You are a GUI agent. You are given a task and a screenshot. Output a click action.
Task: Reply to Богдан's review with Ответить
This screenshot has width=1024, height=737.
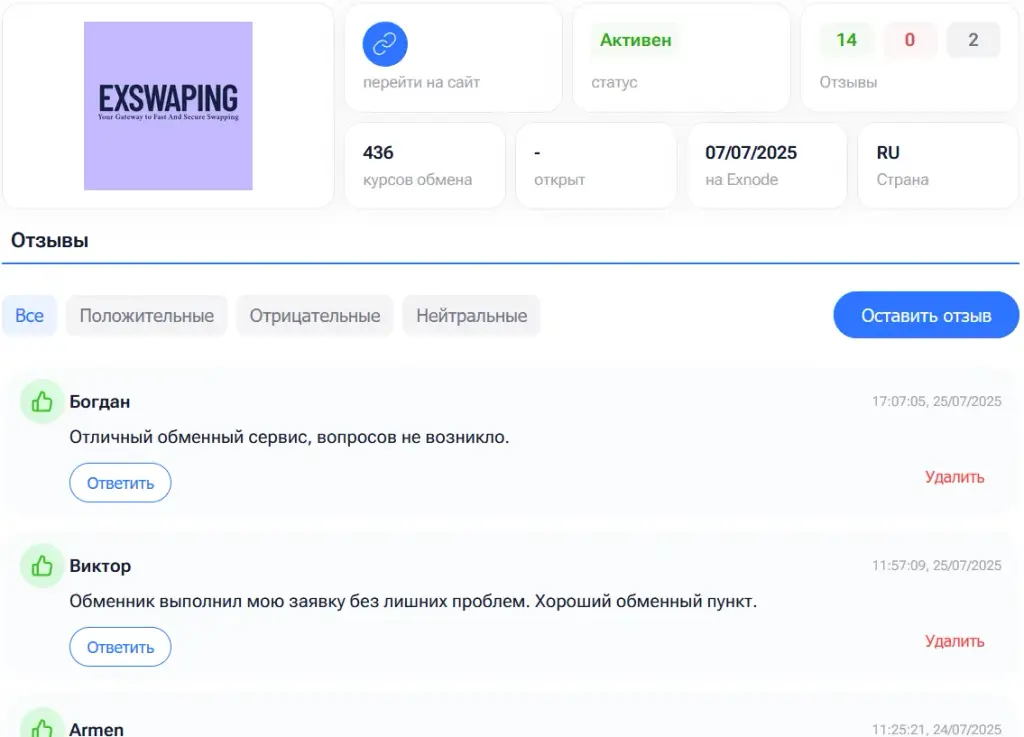coord(120,483)
